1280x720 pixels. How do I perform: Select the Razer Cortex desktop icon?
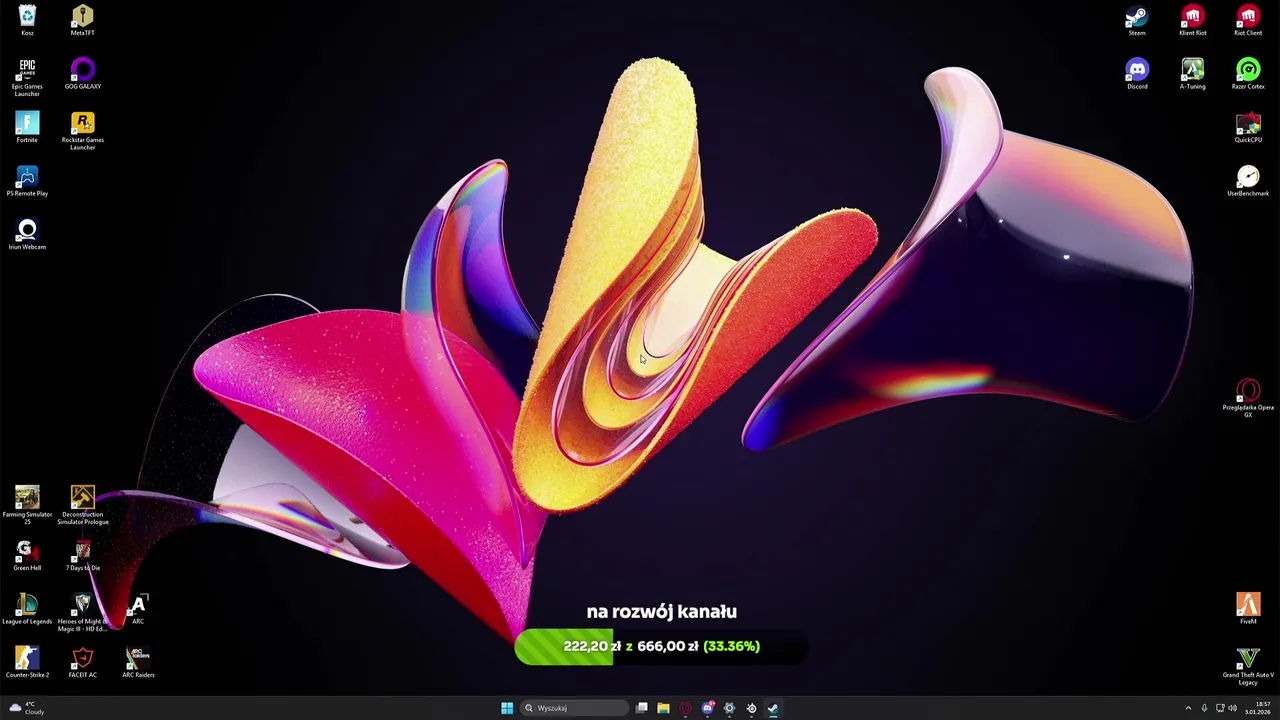1248,74
